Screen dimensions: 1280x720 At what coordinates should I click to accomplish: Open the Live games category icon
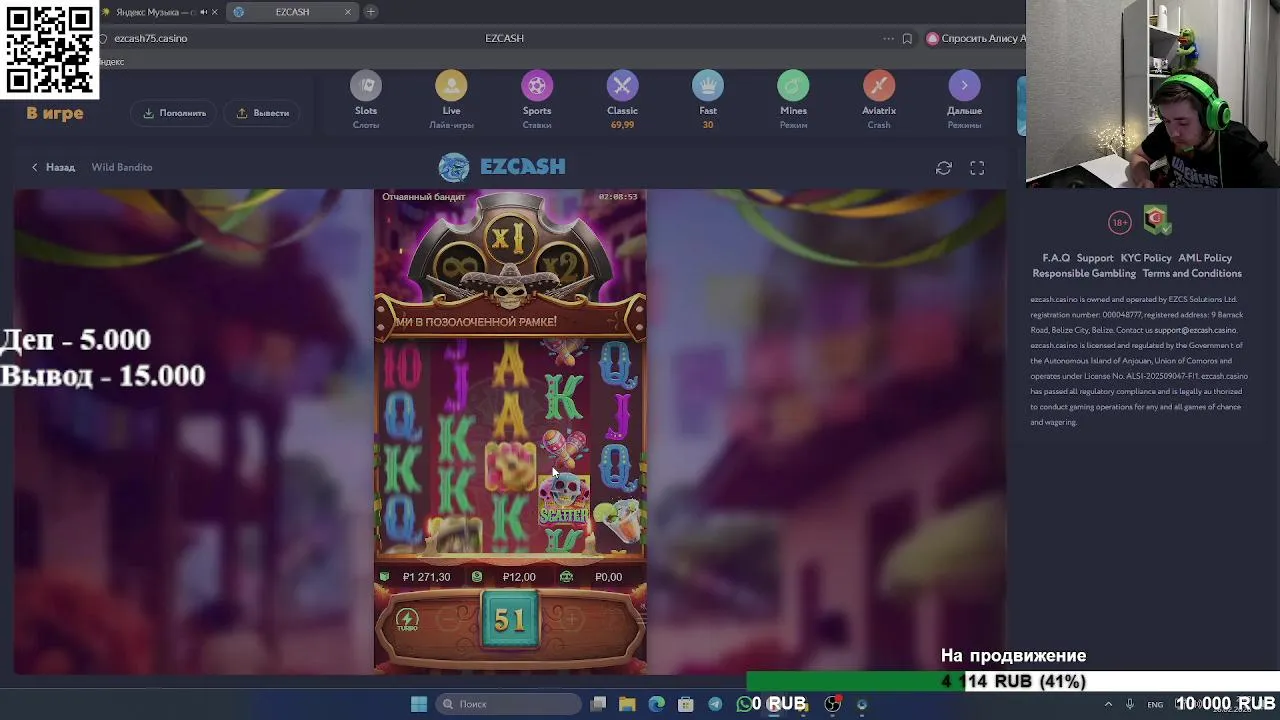click(x=451, y=86)
